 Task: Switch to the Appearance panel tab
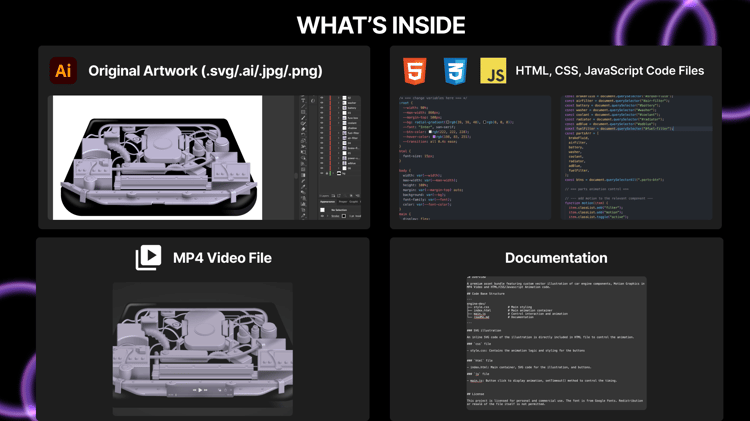click(x=327, y=202)
